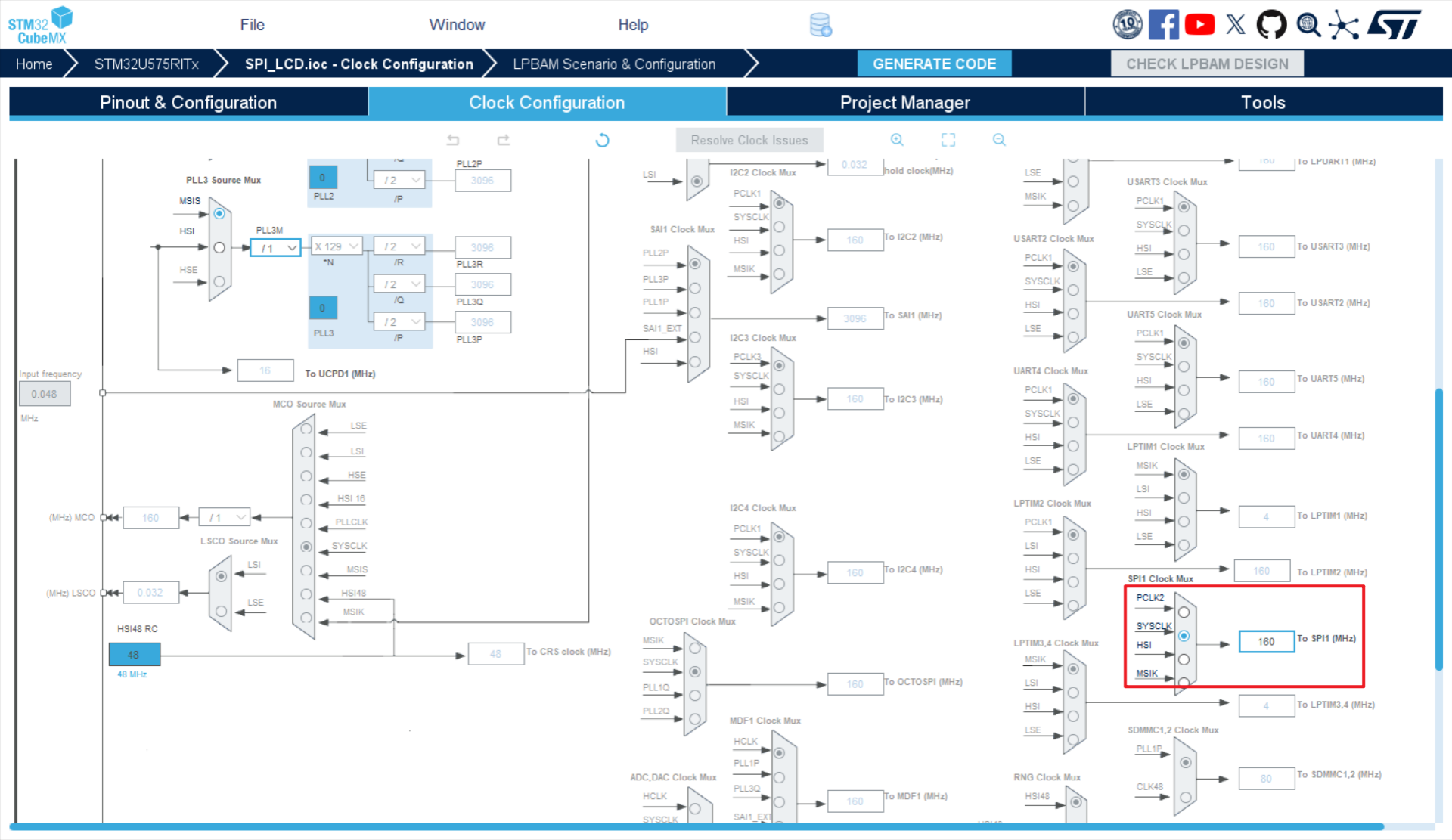Open the MCO /1 prescaler dropdown
This screenshot has height=840, width=1452.
[225, 517]
